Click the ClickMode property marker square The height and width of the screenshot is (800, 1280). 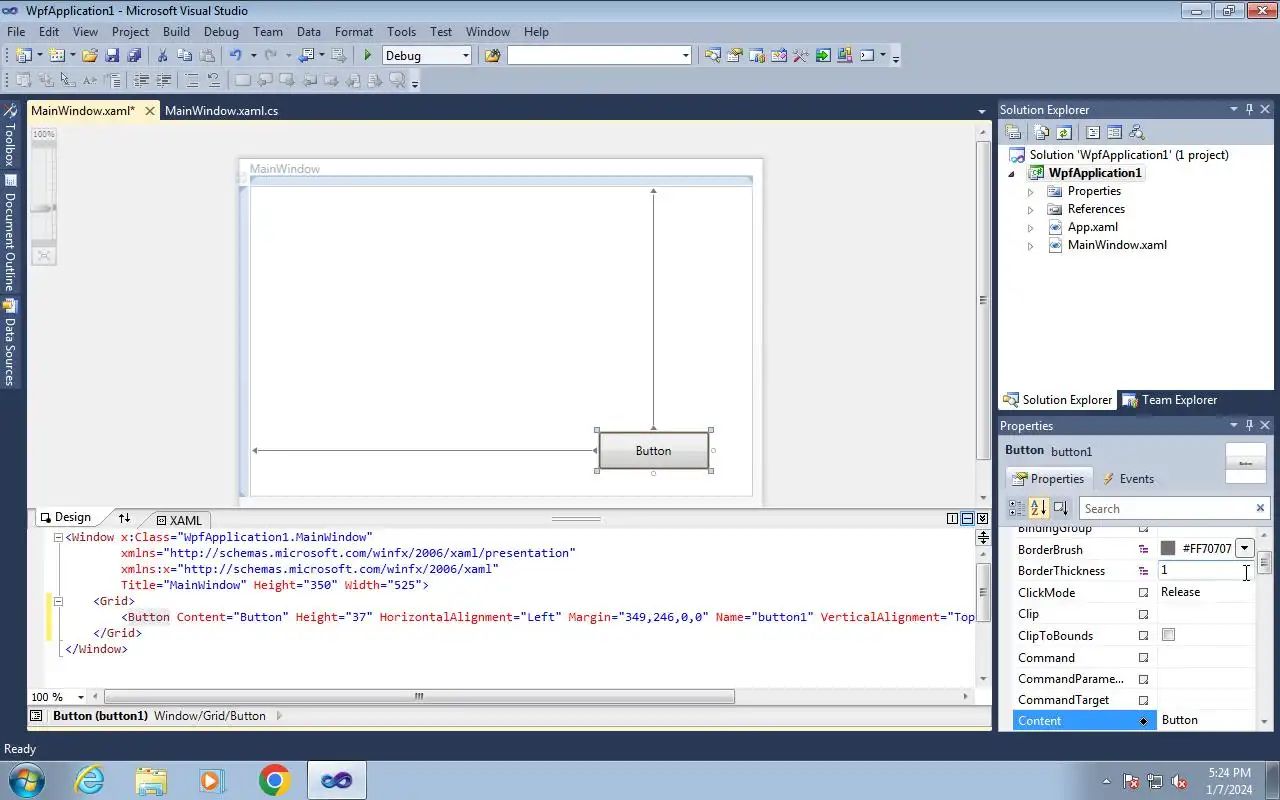(1144, 593)
